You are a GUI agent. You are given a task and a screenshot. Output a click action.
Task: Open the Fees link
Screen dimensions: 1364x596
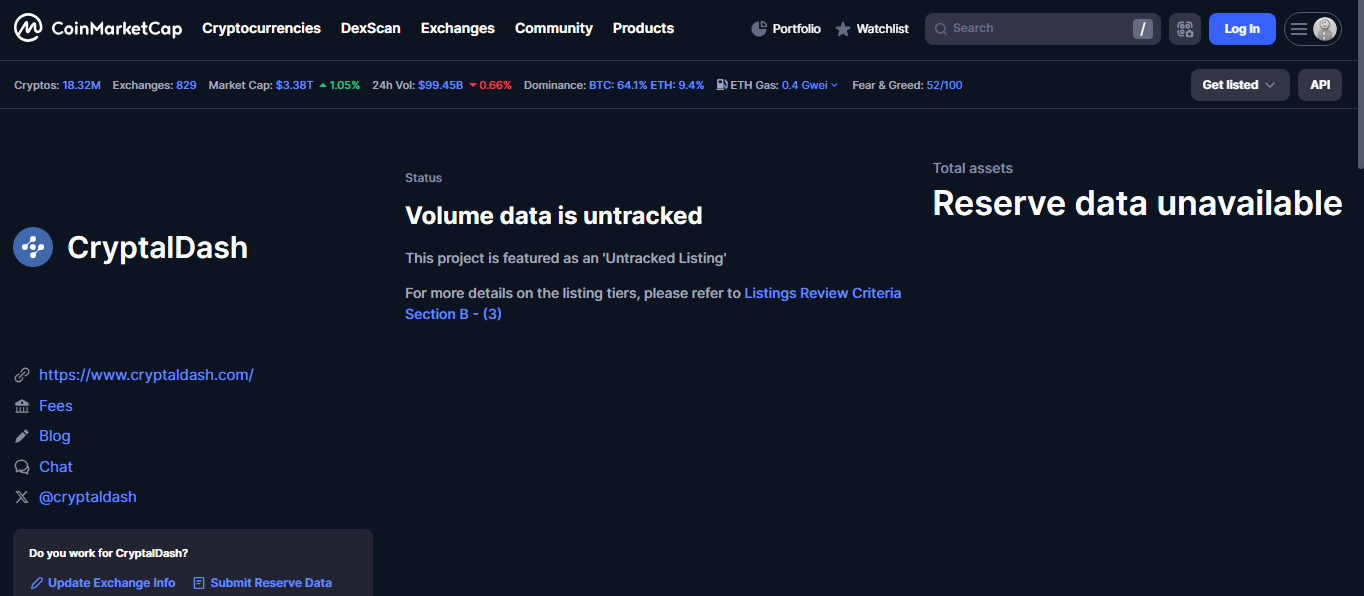56,406
